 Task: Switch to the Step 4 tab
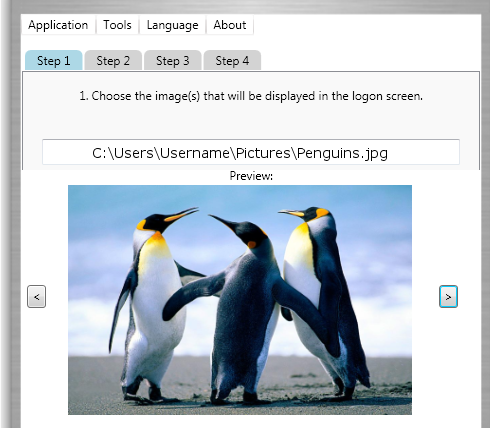click(x=232, y=61)
